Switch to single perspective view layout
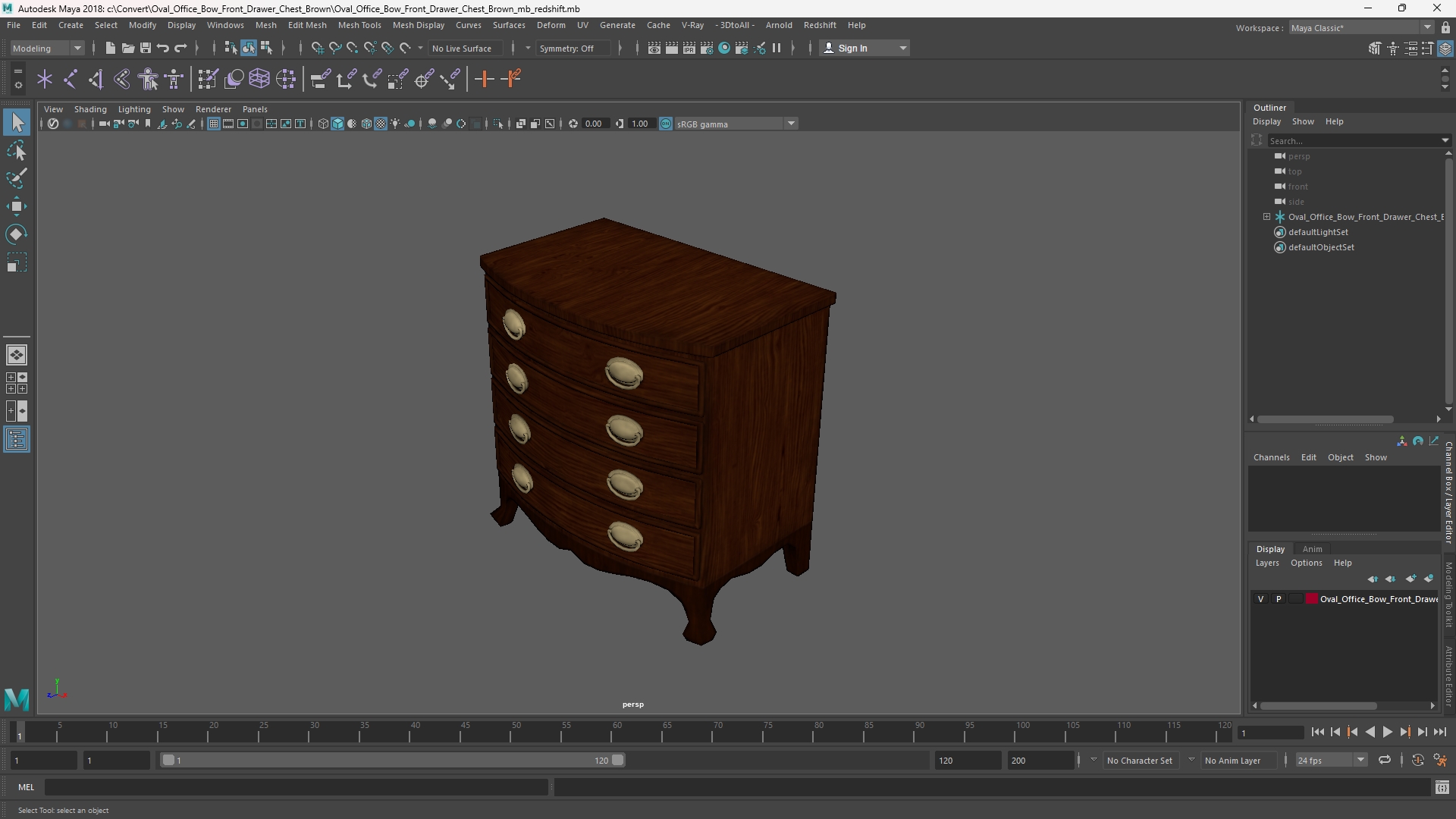This screenshot has height=819, width=1456. click(x=17, y=355)
